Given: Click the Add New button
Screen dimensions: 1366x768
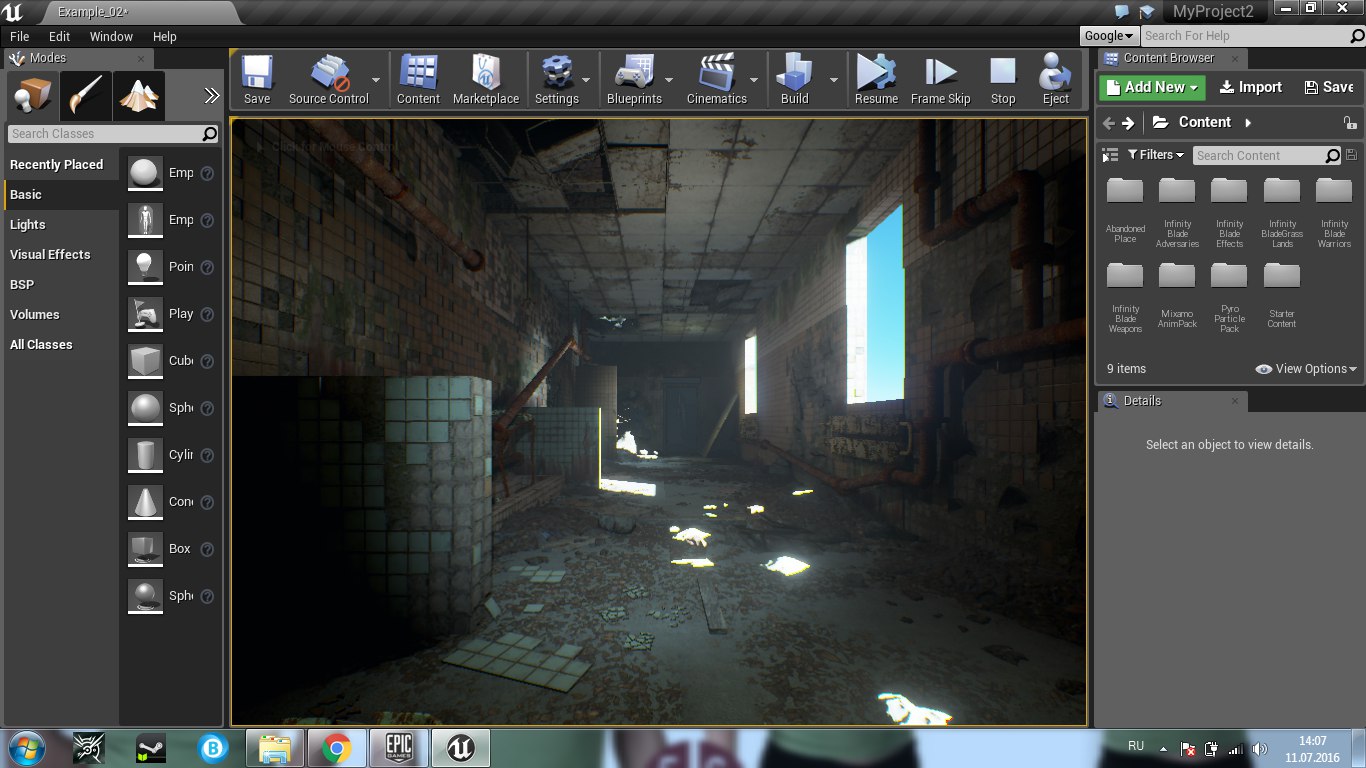Looking at the screenshot, I should click(1152, 87).
